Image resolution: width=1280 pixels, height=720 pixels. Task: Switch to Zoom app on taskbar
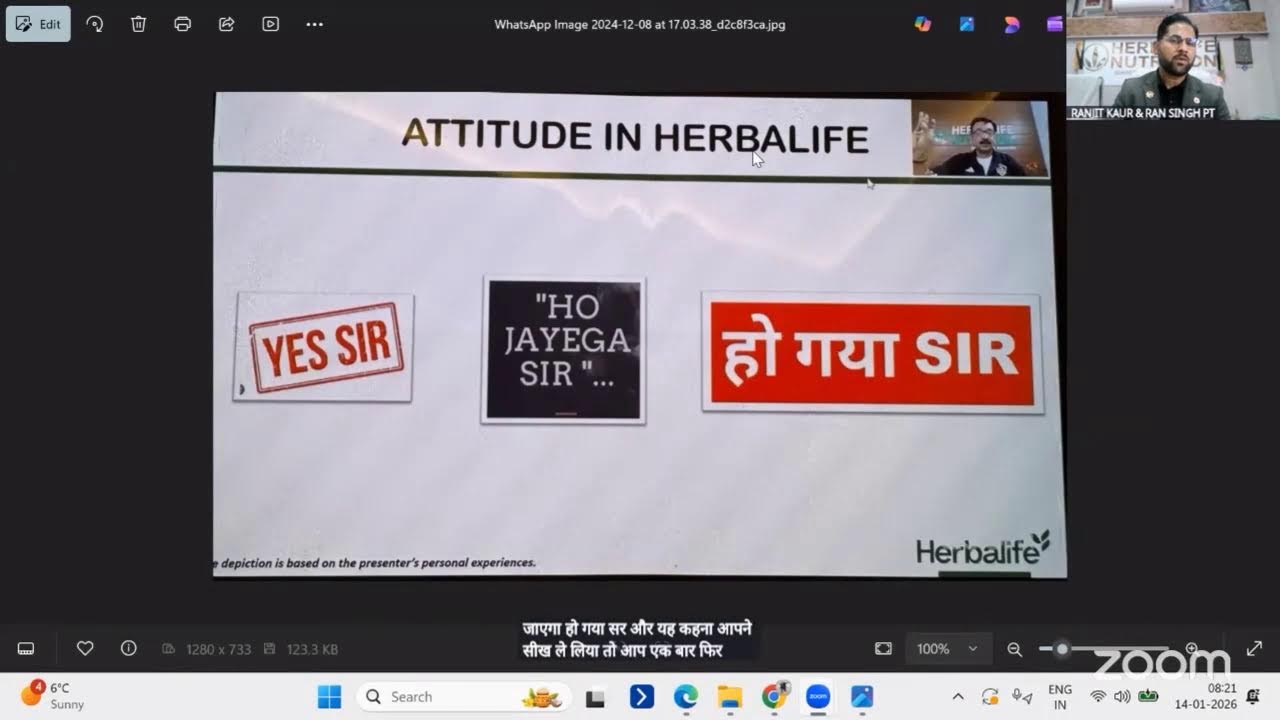click(x=818, y=697)
